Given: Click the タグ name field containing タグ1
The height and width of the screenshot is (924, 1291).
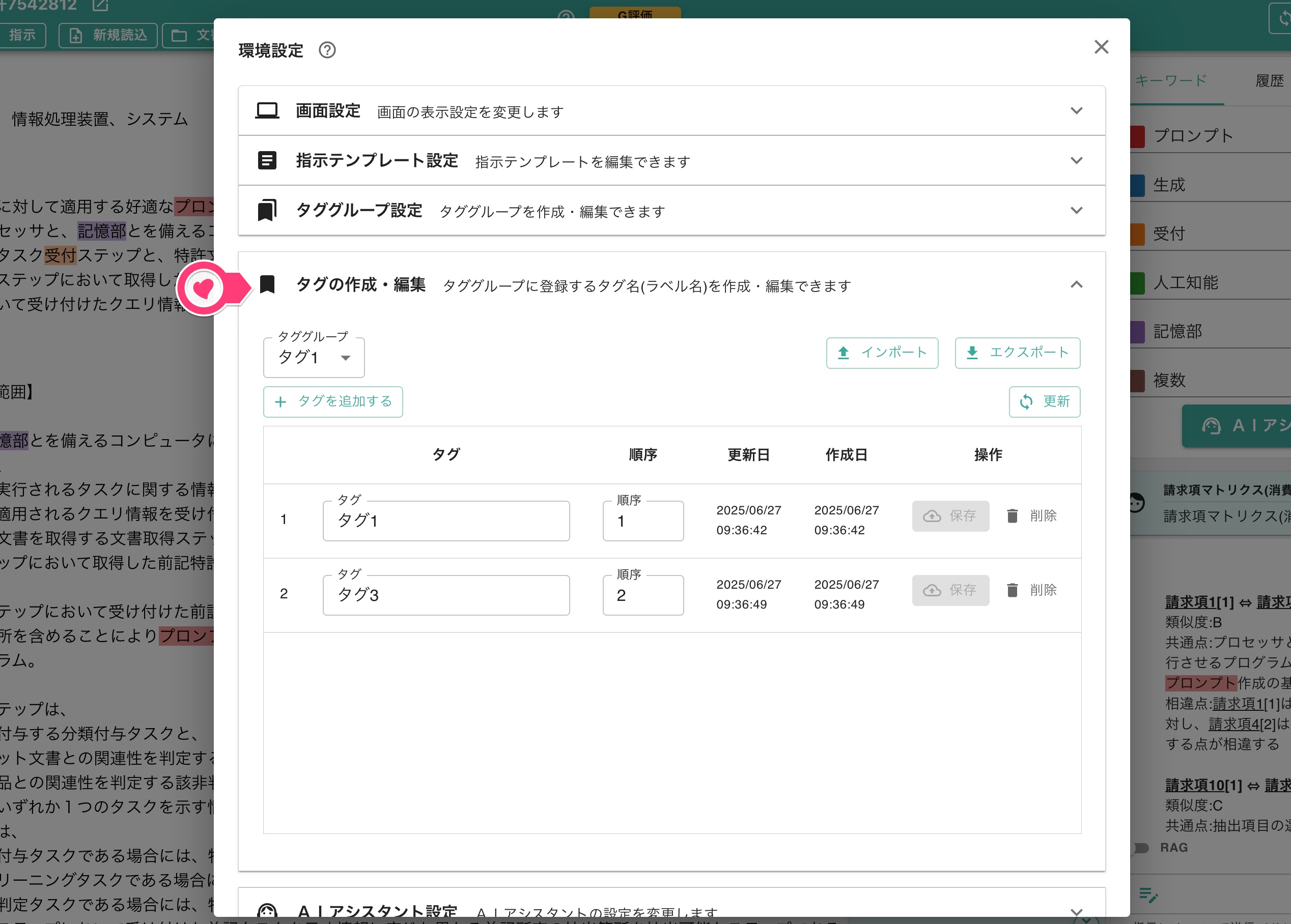Looking at the screenshot, I should [446, 521].
